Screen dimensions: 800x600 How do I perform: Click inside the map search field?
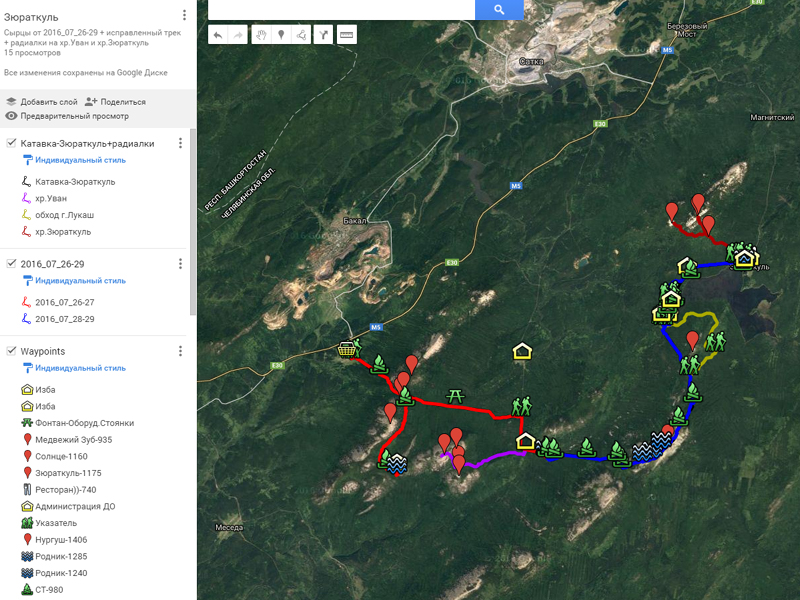tap(340, 10)
